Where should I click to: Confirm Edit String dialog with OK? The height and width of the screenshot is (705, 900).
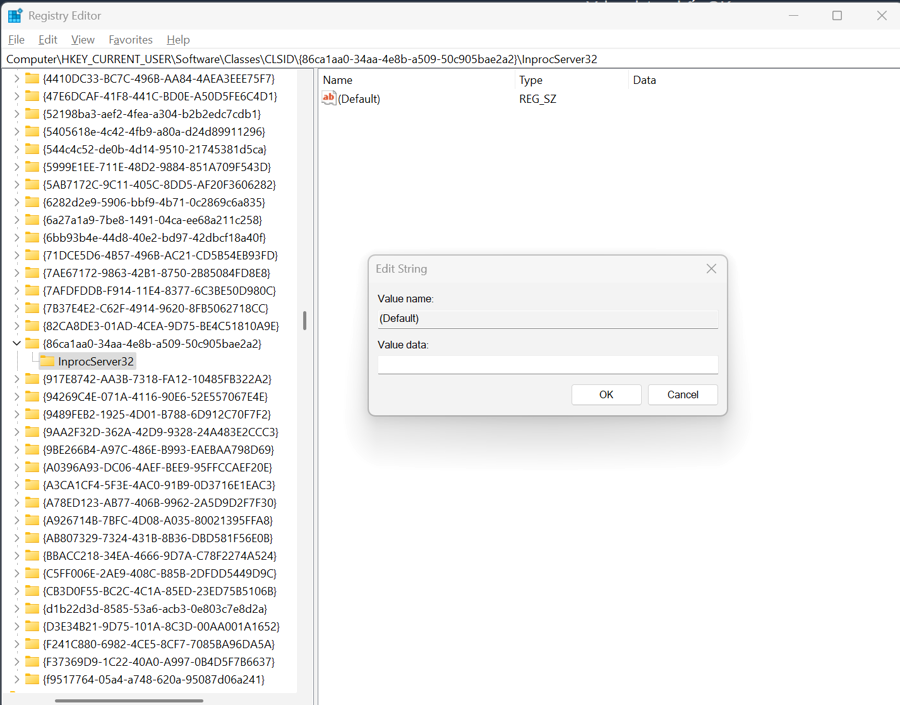point(606,394)
